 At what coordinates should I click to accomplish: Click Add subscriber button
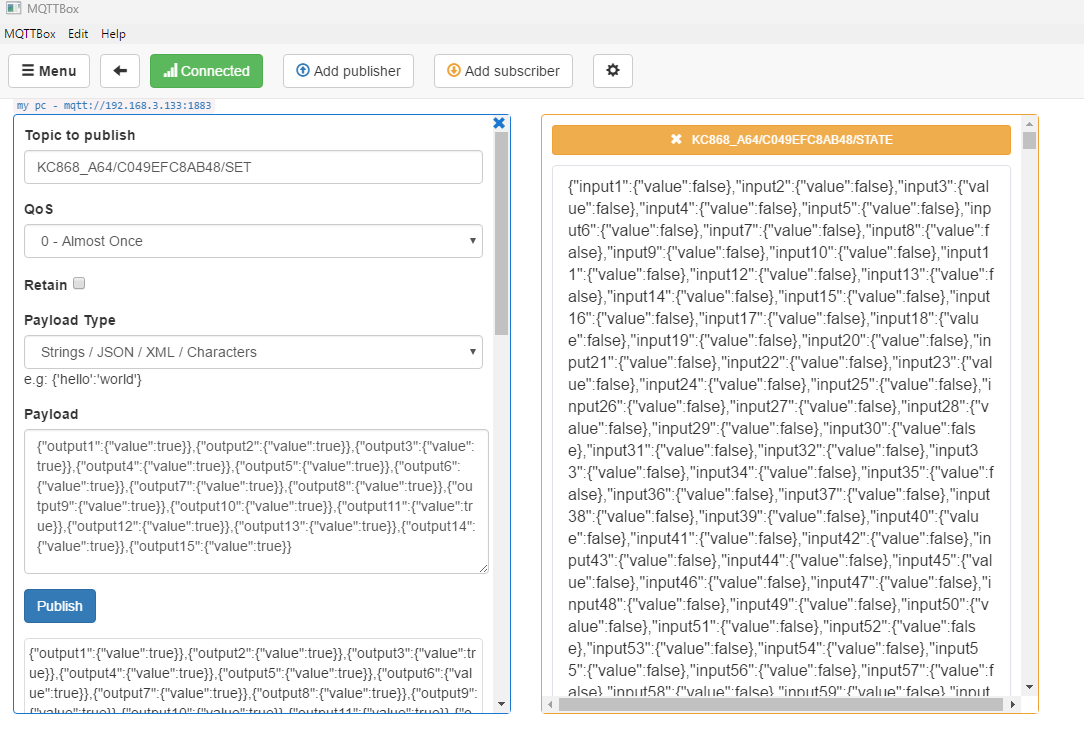coord(503,71)
